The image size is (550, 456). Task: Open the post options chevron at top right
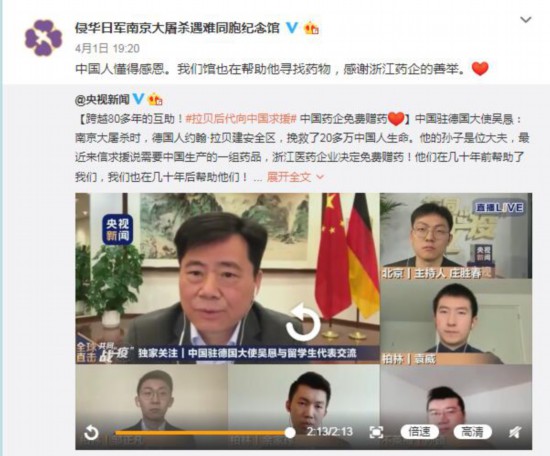[x=525, y=20]
